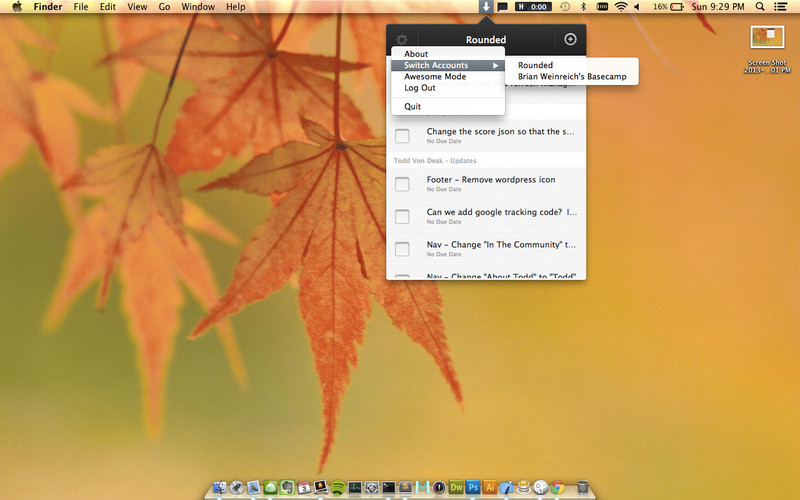
Task: Check off 'Can we add google tracking code?' to-do
Action: click(402, 216)
